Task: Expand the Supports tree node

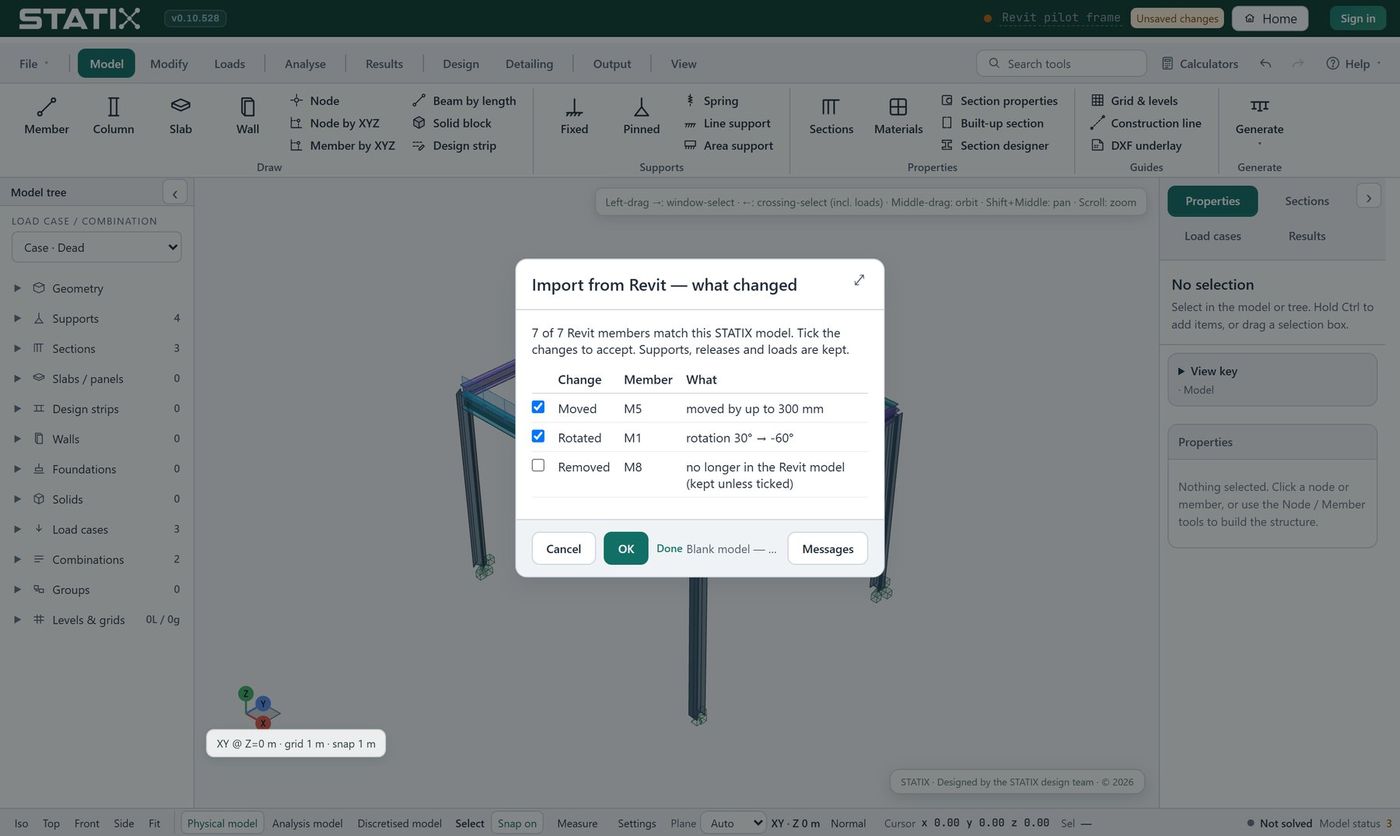Action: tap(17, 318)
